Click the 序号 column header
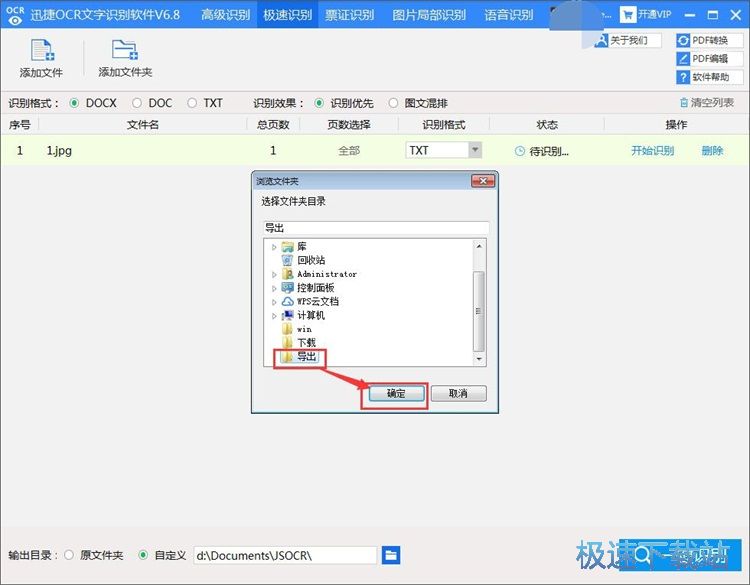Viewport: 750px width, 585px height. [x=20, y=125]
